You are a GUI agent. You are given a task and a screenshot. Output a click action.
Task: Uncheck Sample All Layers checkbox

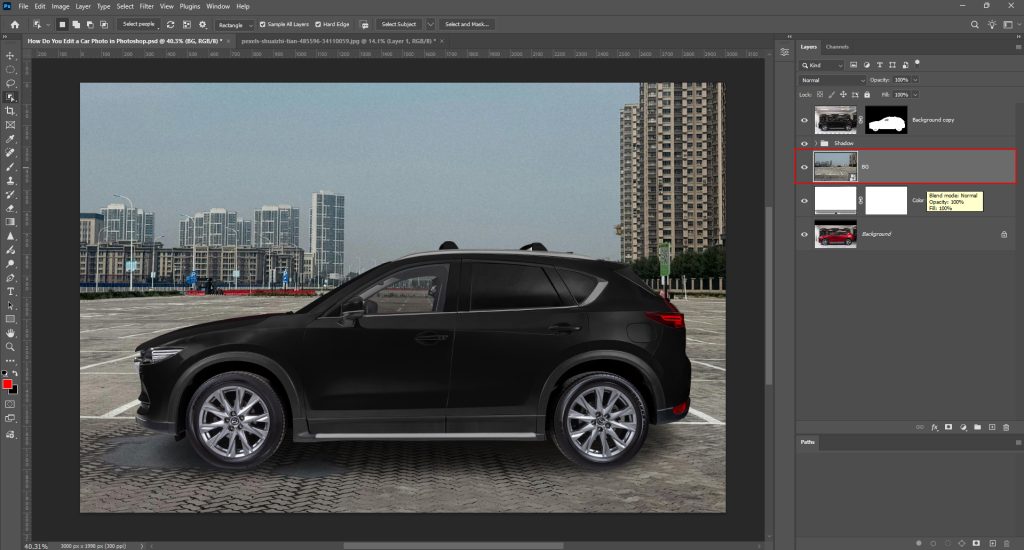click(x=263, y=23)
